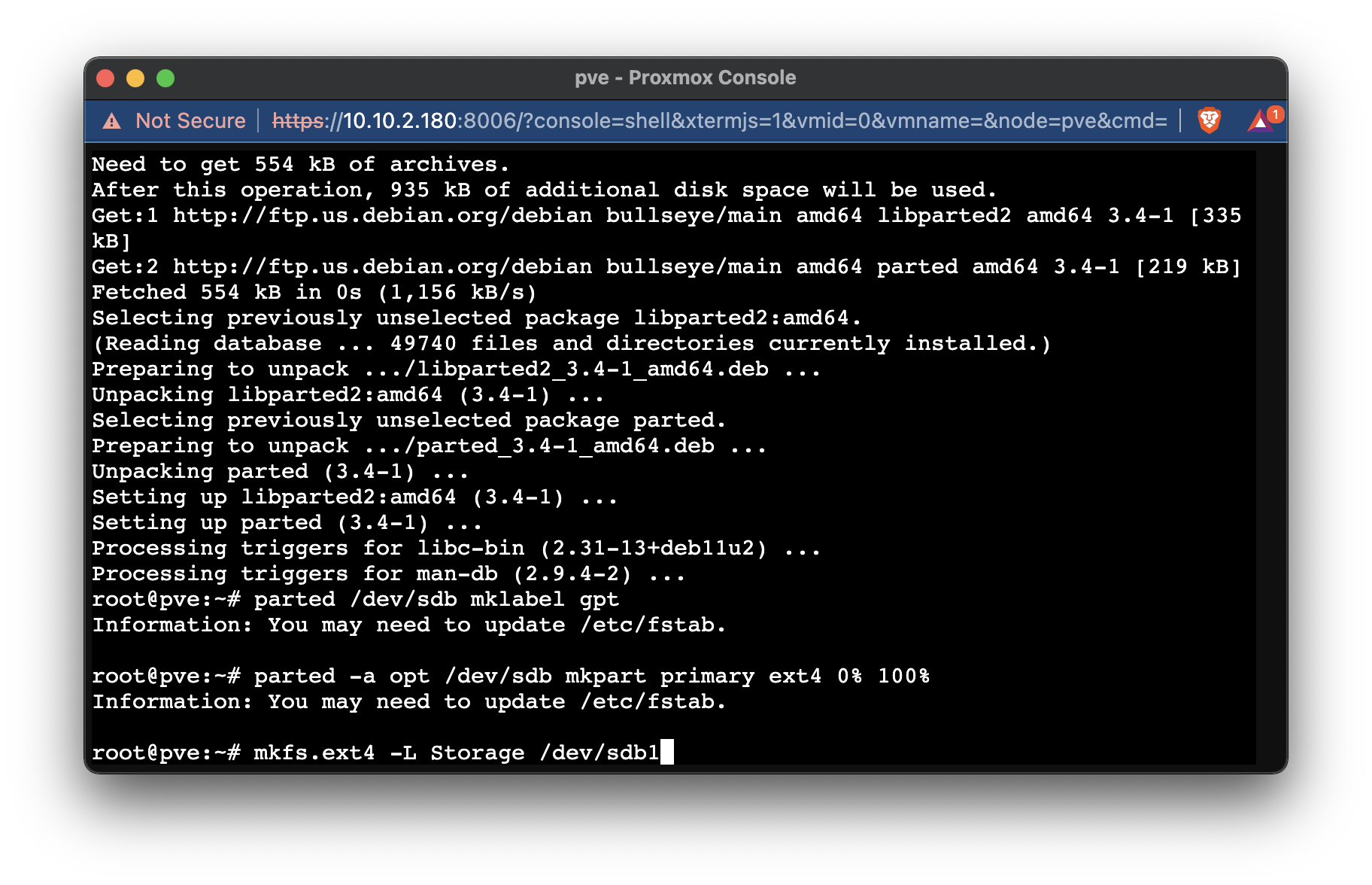Open the Brave Rewards triangle icon

click(1260, 120)
